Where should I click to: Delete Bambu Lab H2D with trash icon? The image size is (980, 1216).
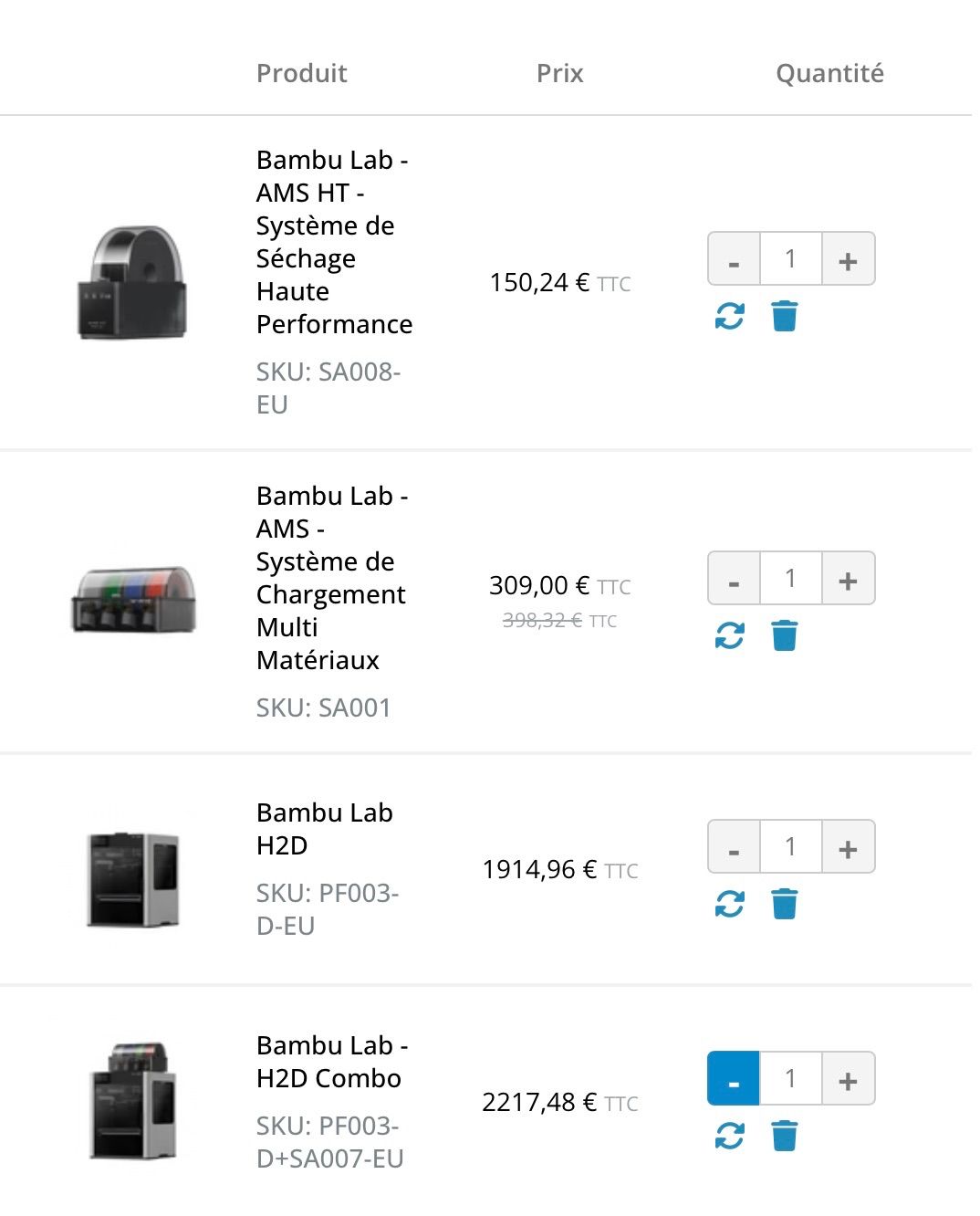(x=785, y=904)
